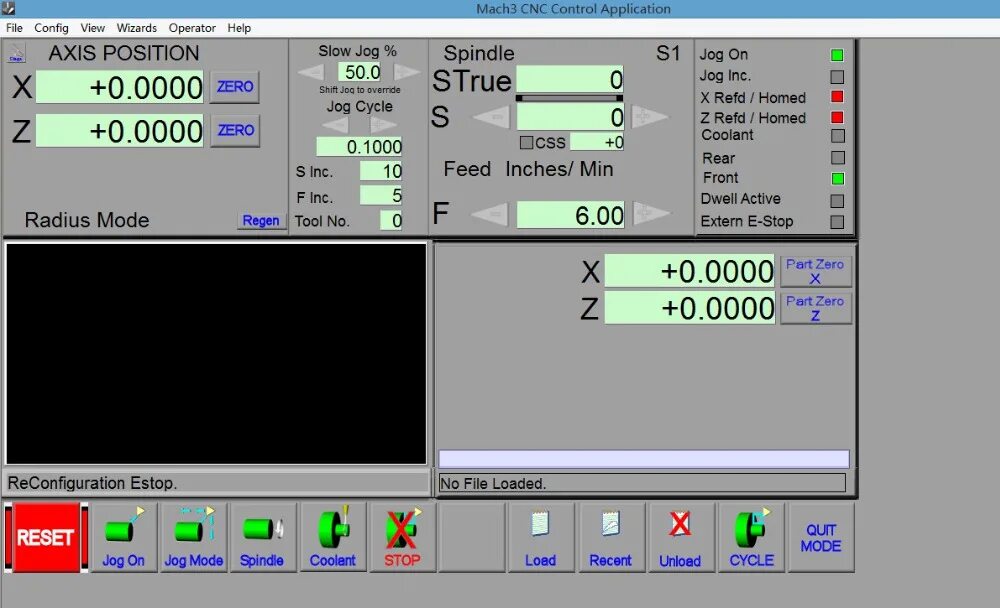Zero the X axis position

click(x=235, y=87)
